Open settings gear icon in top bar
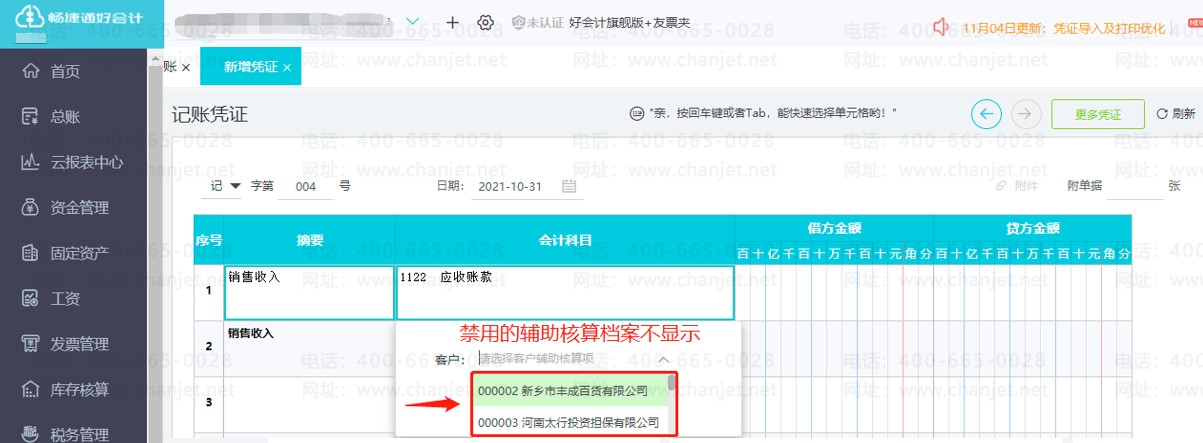 point(486,22)
